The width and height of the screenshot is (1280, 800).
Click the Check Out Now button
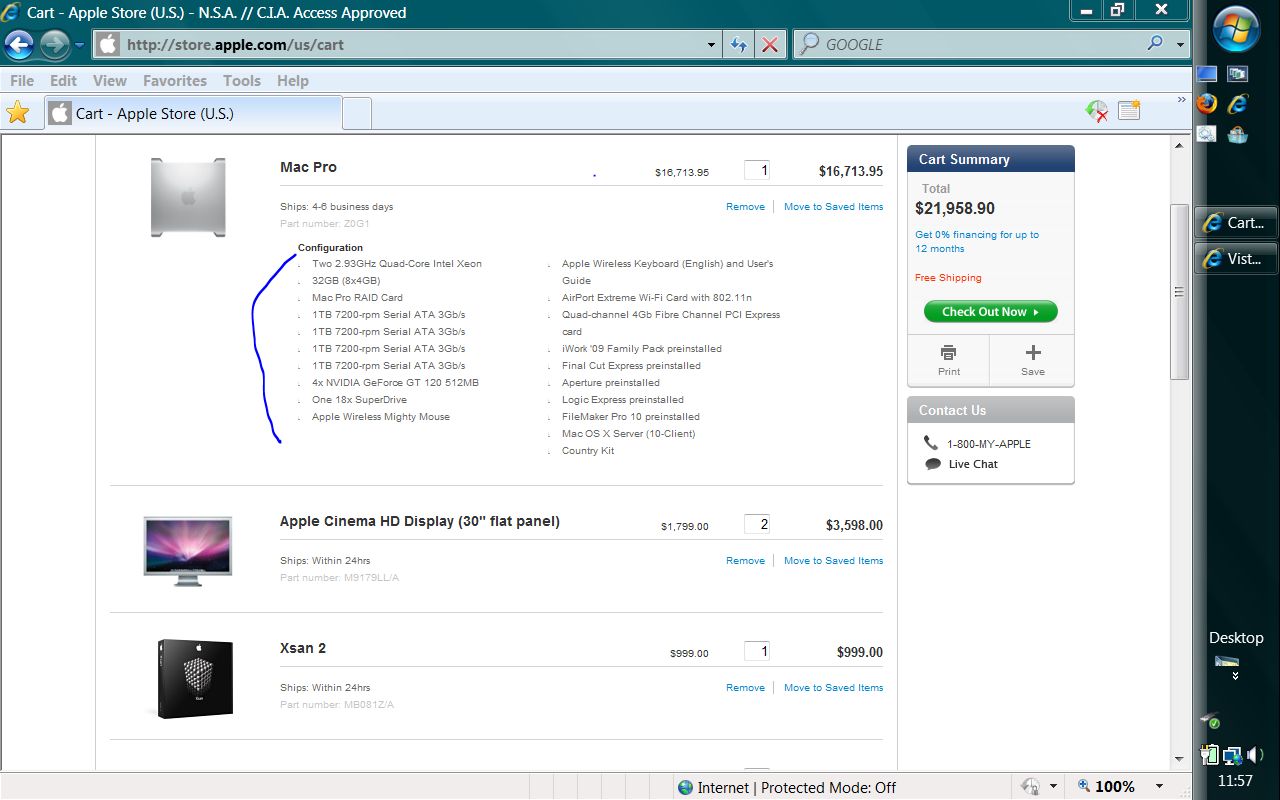990,312
